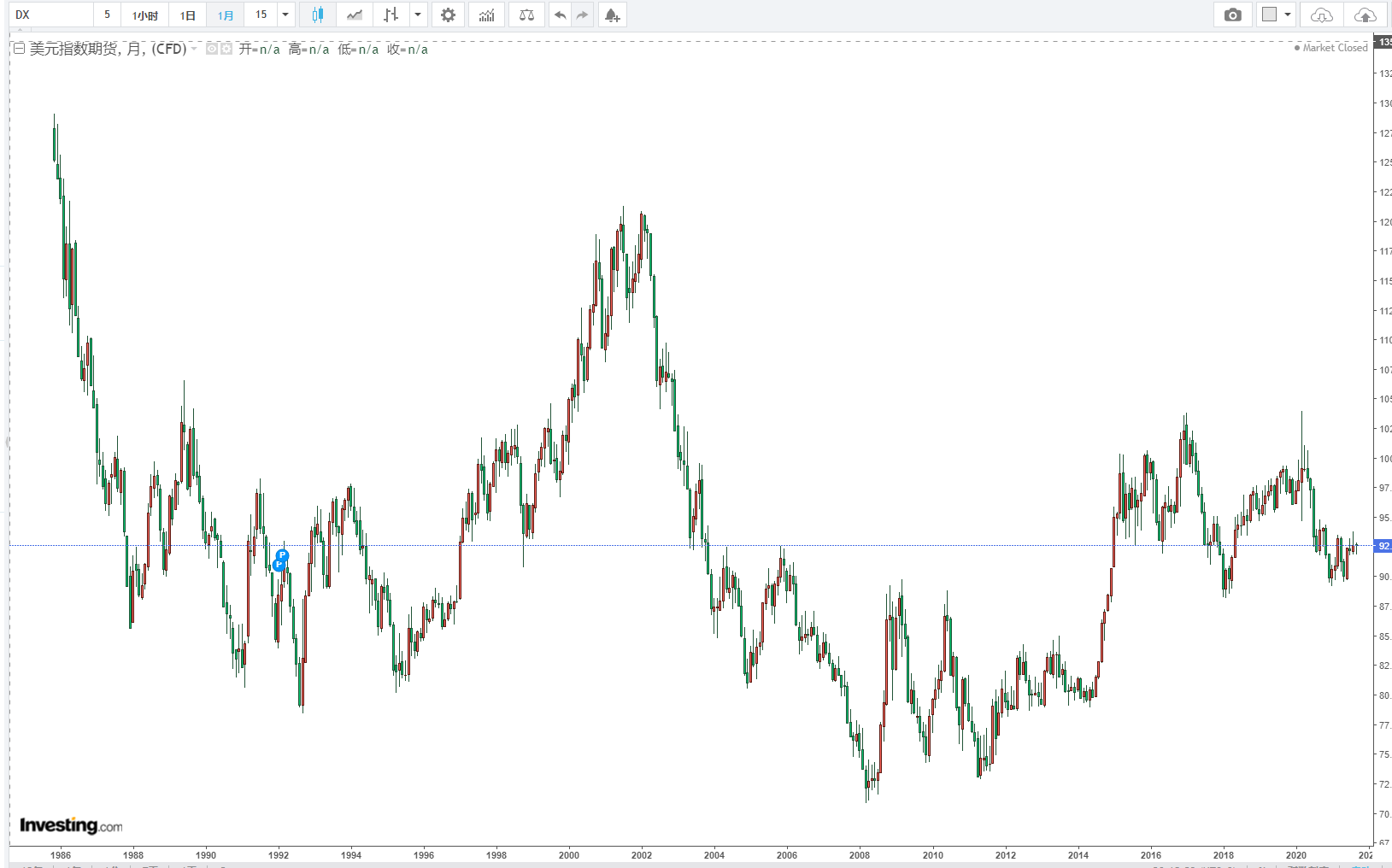Click the Investing.com logo link
This screenshot has height=868, width=1392.
click(x=71, y=825)
